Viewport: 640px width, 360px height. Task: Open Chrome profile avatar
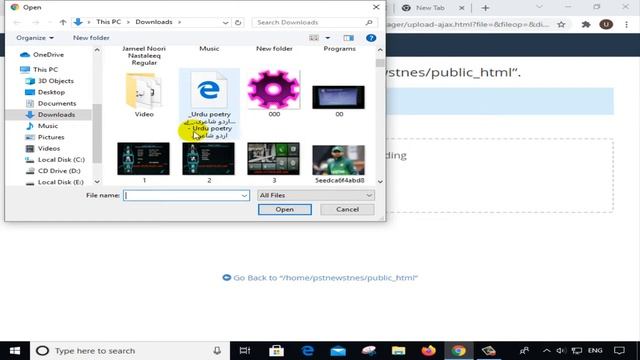pyautogui.click(x=606, y=24)
